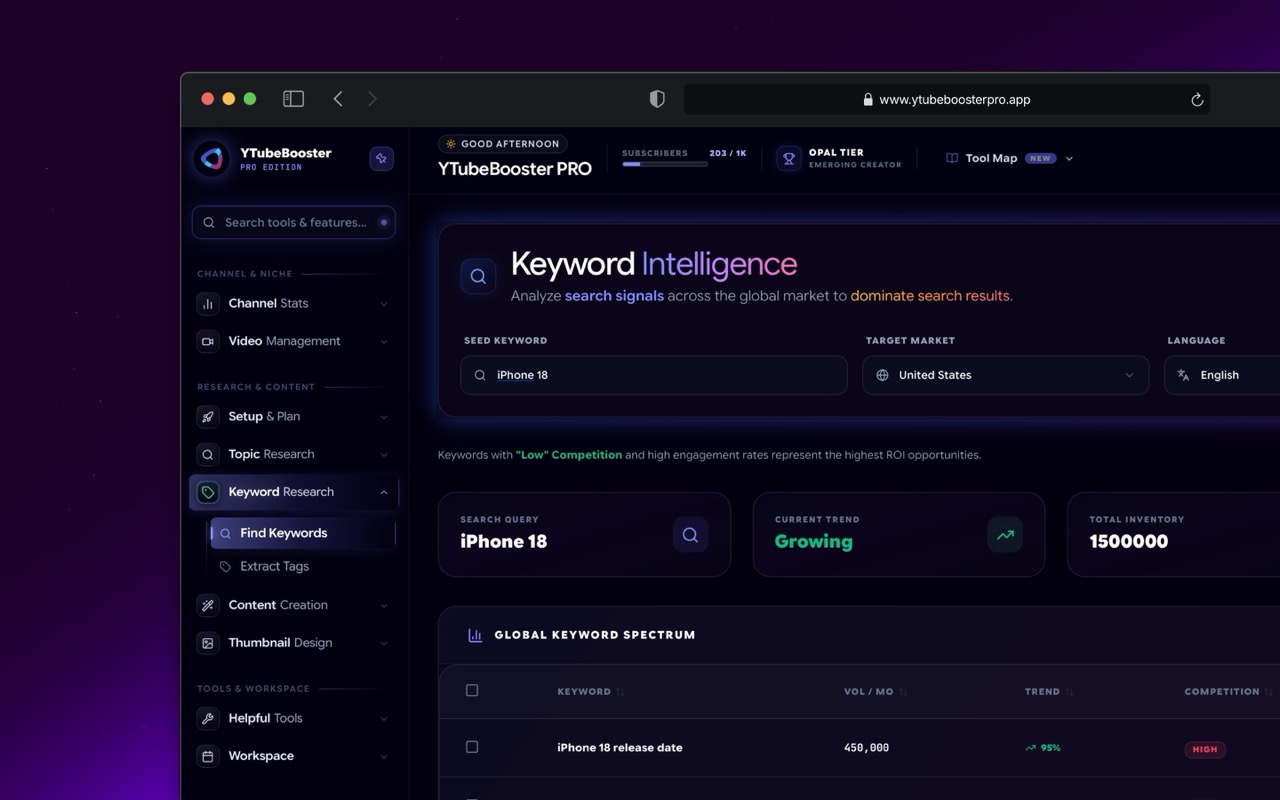Screen dimensions: 1280x800
Task: Expand the Helpful Tools chevron
Action: [384, 719]
